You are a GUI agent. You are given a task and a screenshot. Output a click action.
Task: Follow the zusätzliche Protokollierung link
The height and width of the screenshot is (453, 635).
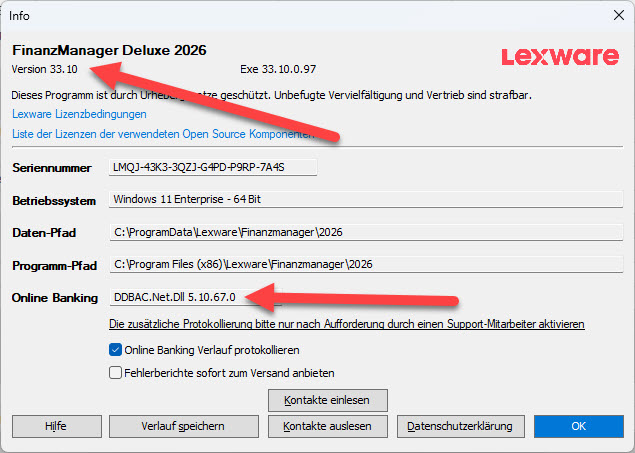(346, 325)
